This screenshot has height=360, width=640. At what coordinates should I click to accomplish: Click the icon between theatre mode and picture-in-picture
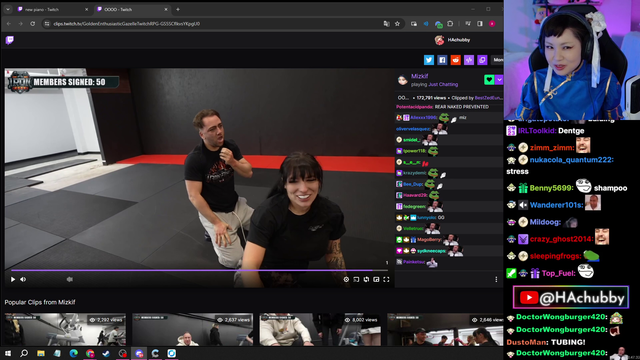366,279
